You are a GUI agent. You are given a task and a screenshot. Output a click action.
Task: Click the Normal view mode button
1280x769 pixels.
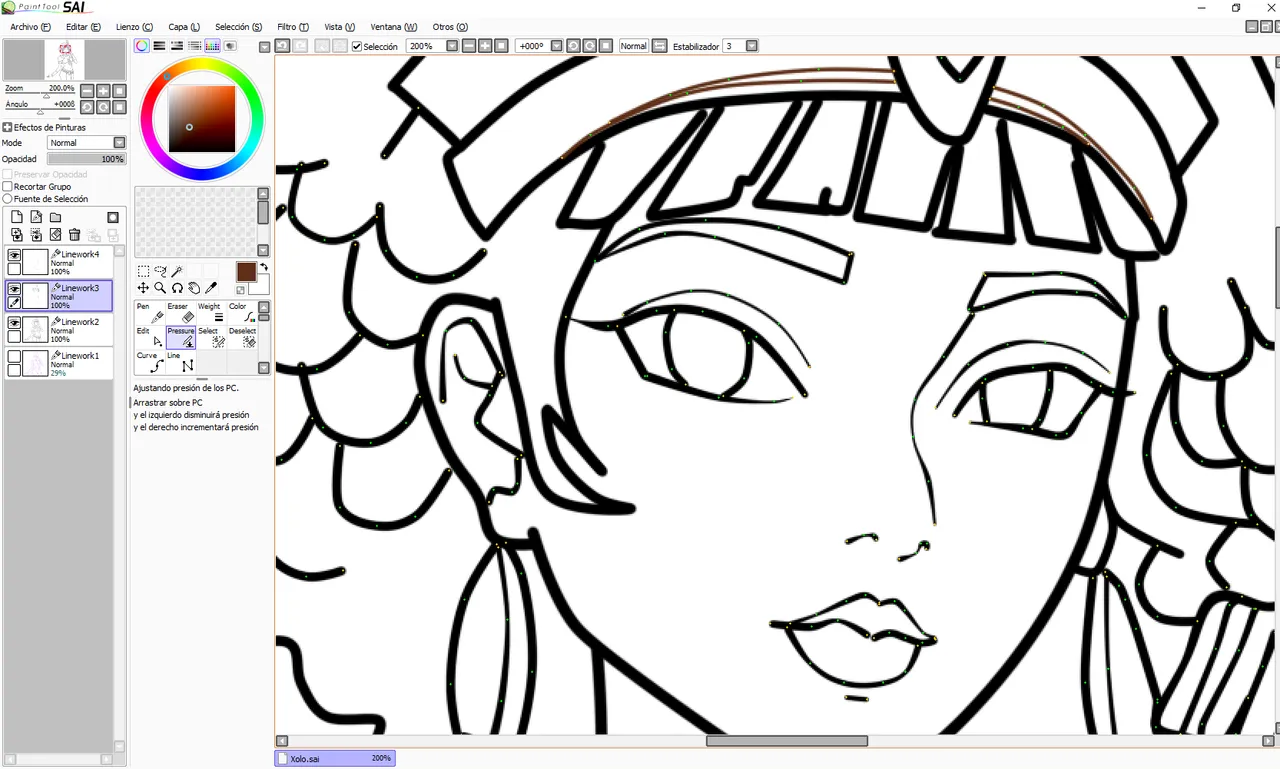point(634,46)
